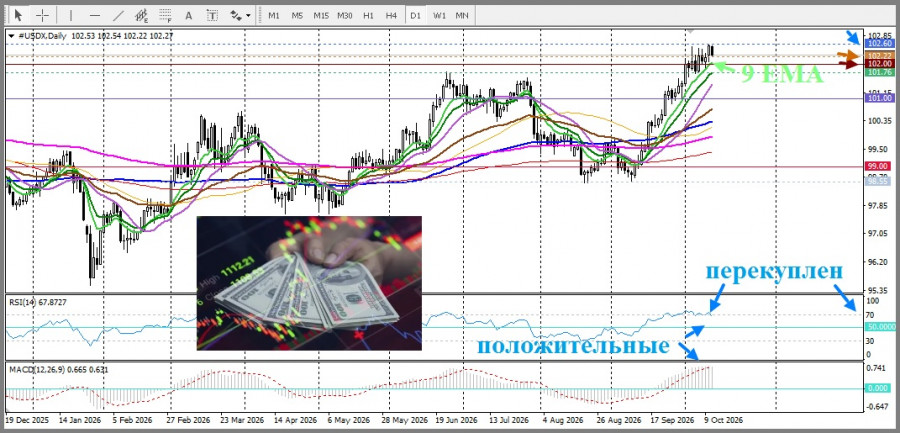Select the Text Label tool (T)
The width and height of the screenshot is (900, 433).
coord(212,16)
